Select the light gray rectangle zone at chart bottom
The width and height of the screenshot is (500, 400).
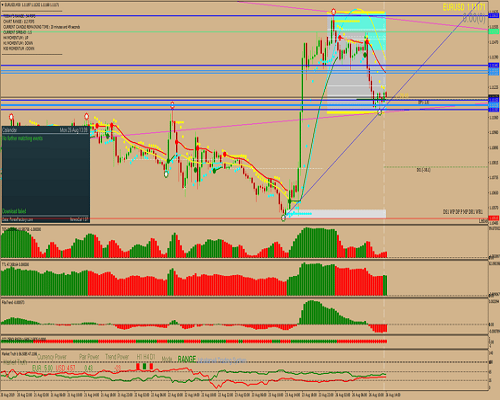(x=337, y=213)
